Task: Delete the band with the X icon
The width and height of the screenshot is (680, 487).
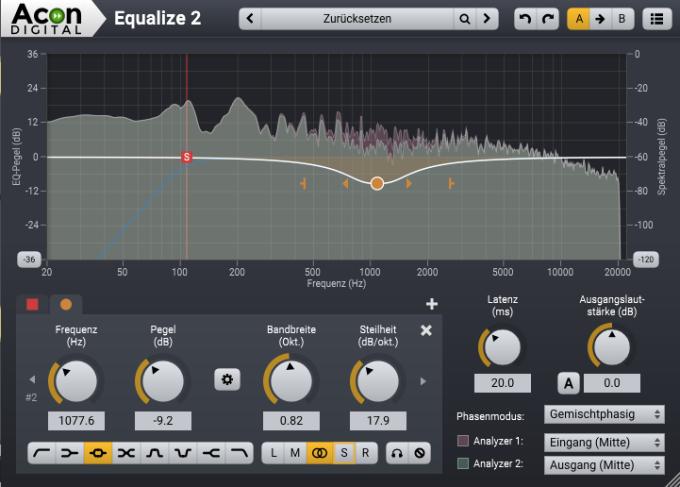Action: pyautogui.click(x=426, y=330)
